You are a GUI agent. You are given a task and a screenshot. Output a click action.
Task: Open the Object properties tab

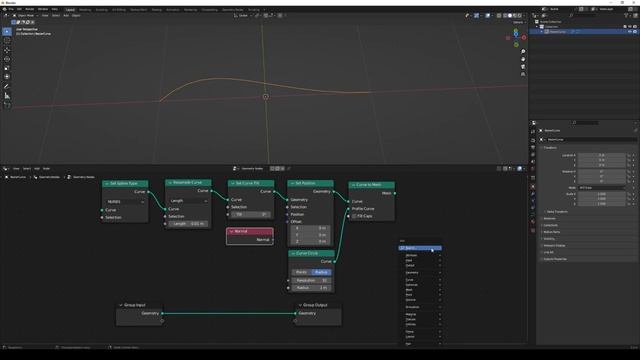(533, 187)
